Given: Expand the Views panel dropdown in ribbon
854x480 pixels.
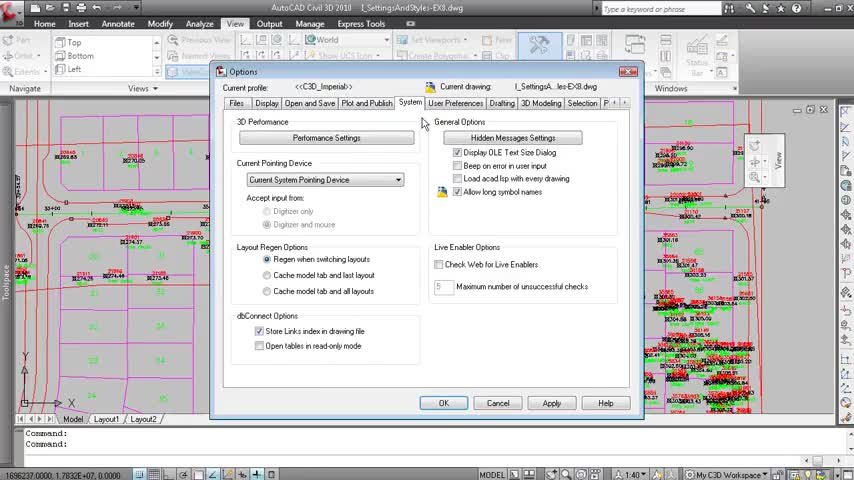Looking at the screenshot, I should tap(143, 88).
